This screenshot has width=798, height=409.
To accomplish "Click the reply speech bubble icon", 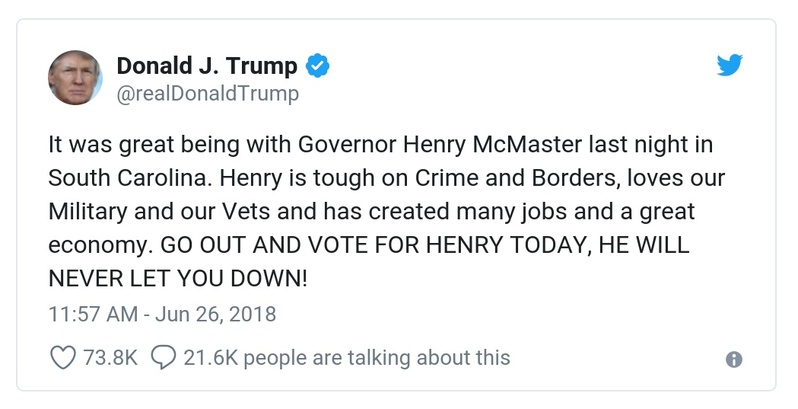I will click(163, 357).
